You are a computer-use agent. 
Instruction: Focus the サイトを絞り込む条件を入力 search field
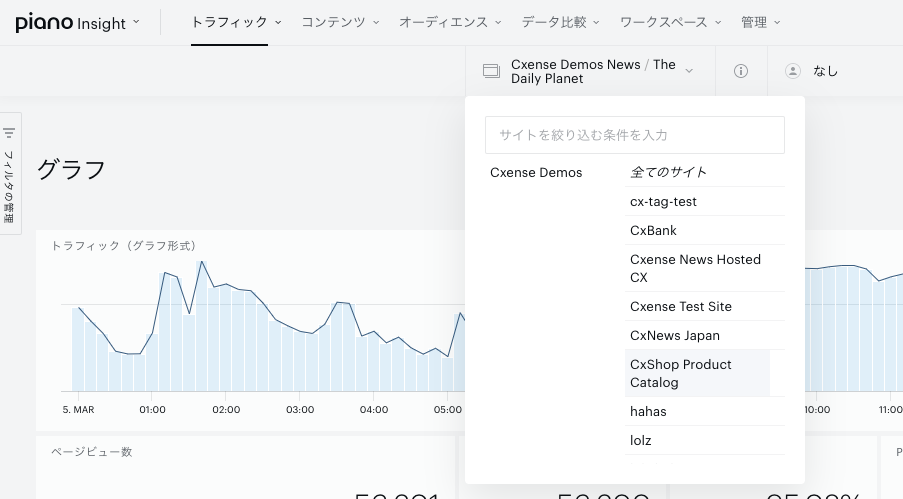[x=635, y=135]
